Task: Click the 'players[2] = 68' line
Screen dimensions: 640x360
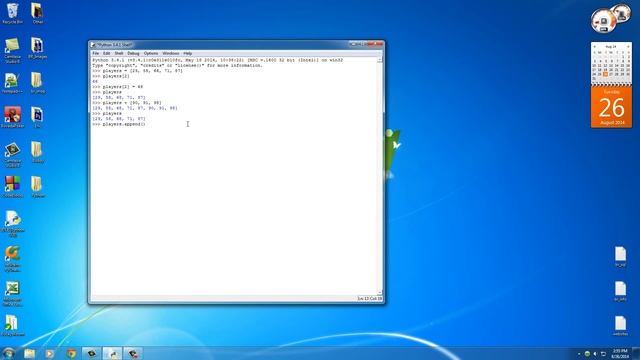Action: tap(118, 87)
